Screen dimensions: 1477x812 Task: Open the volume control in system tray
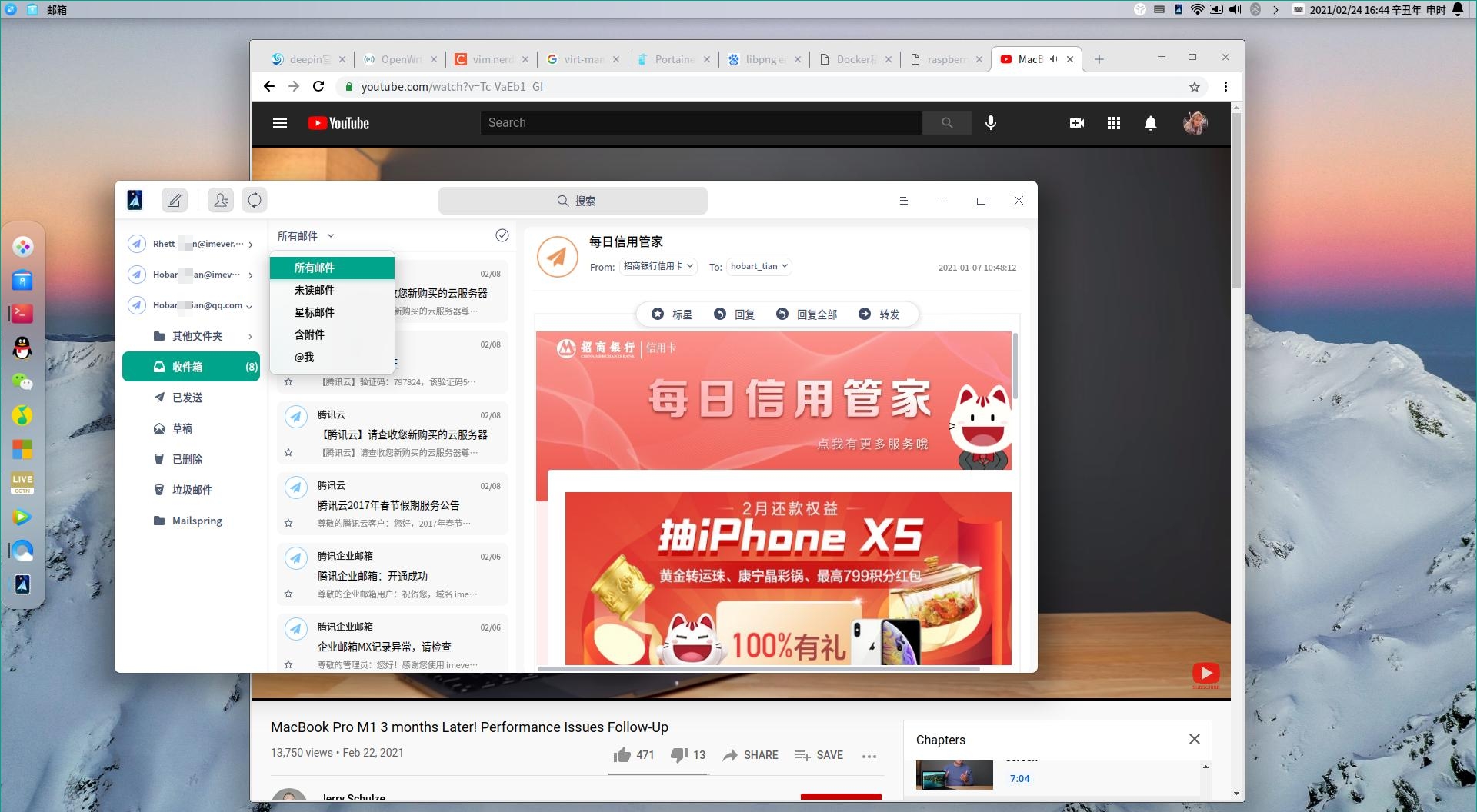point(1235,9)
